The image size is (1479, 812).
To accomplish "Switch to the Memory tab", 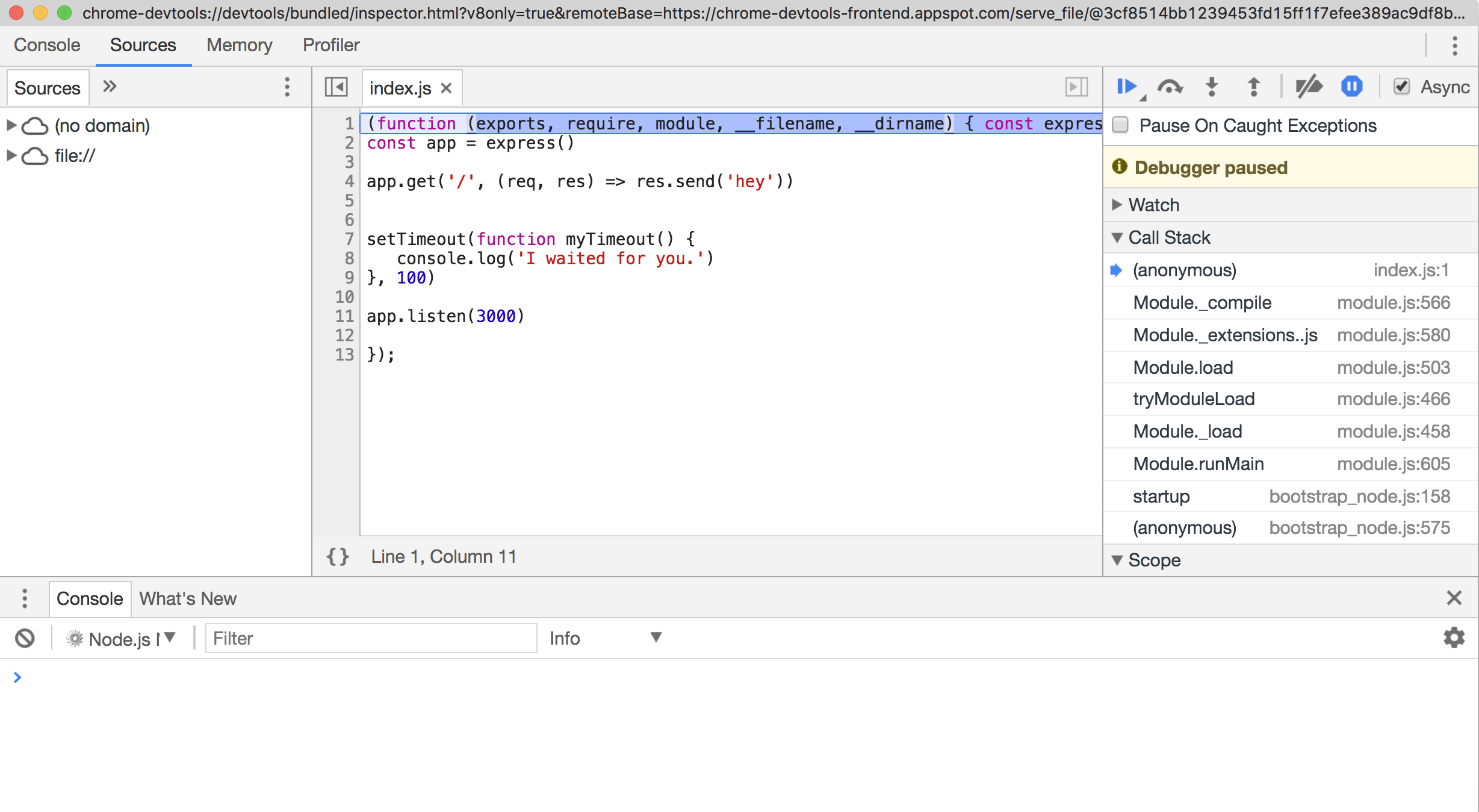I will 239,45.
